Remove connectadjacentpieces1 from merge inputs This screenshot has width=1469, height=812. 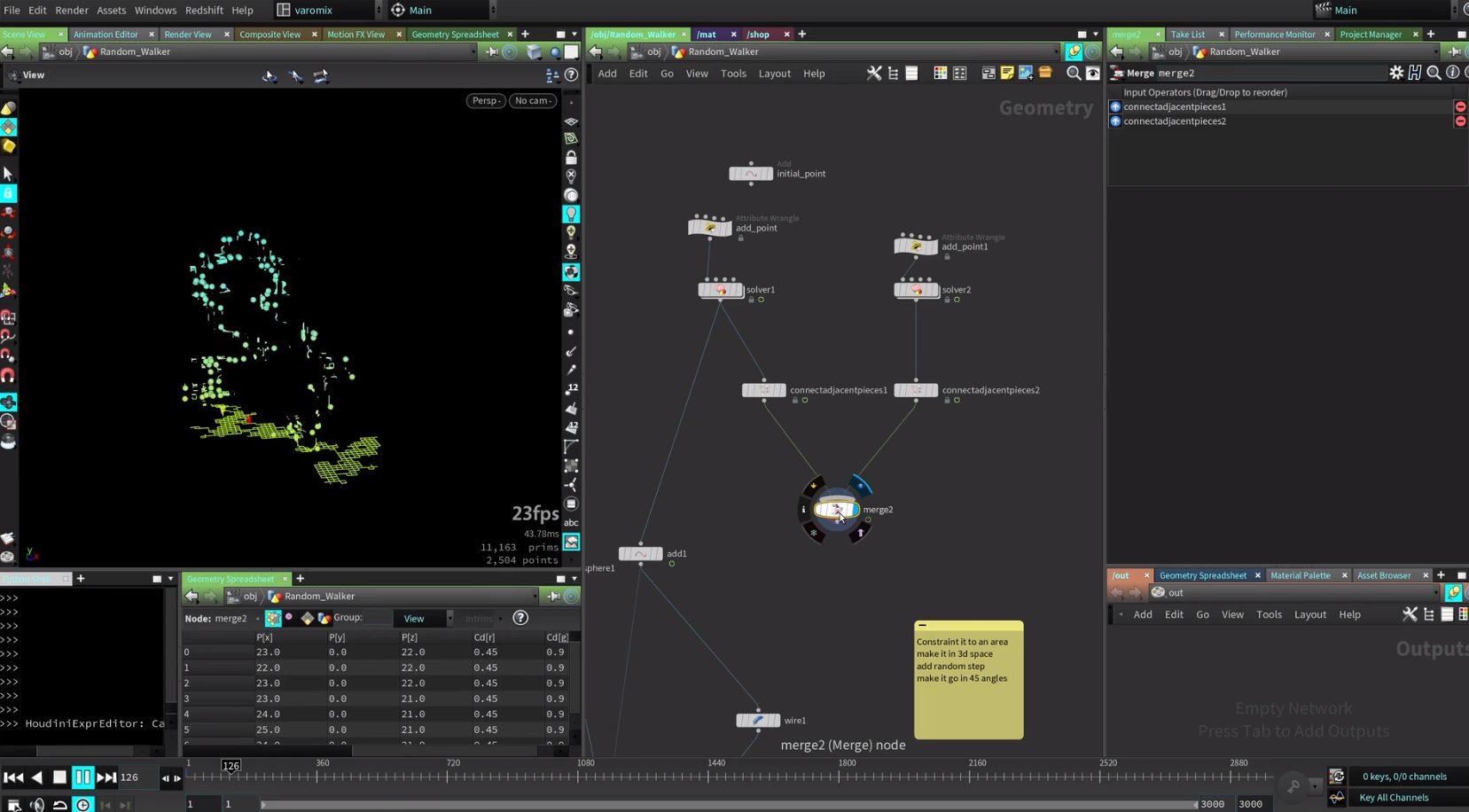tap(1460, 107)
